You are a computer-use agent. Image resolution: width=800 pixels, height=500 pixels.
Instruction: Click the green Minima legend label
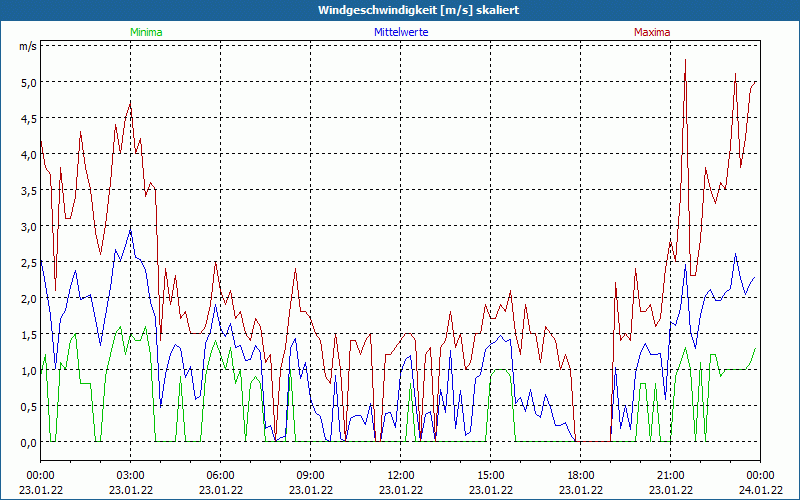click(x=145, y=32)
